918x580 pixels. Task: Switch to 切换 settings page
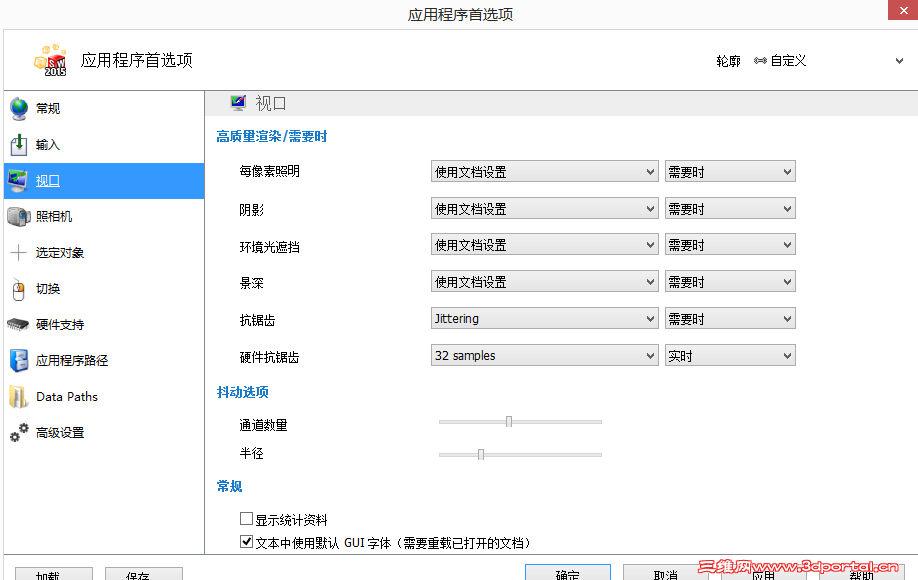click(104, 289)
